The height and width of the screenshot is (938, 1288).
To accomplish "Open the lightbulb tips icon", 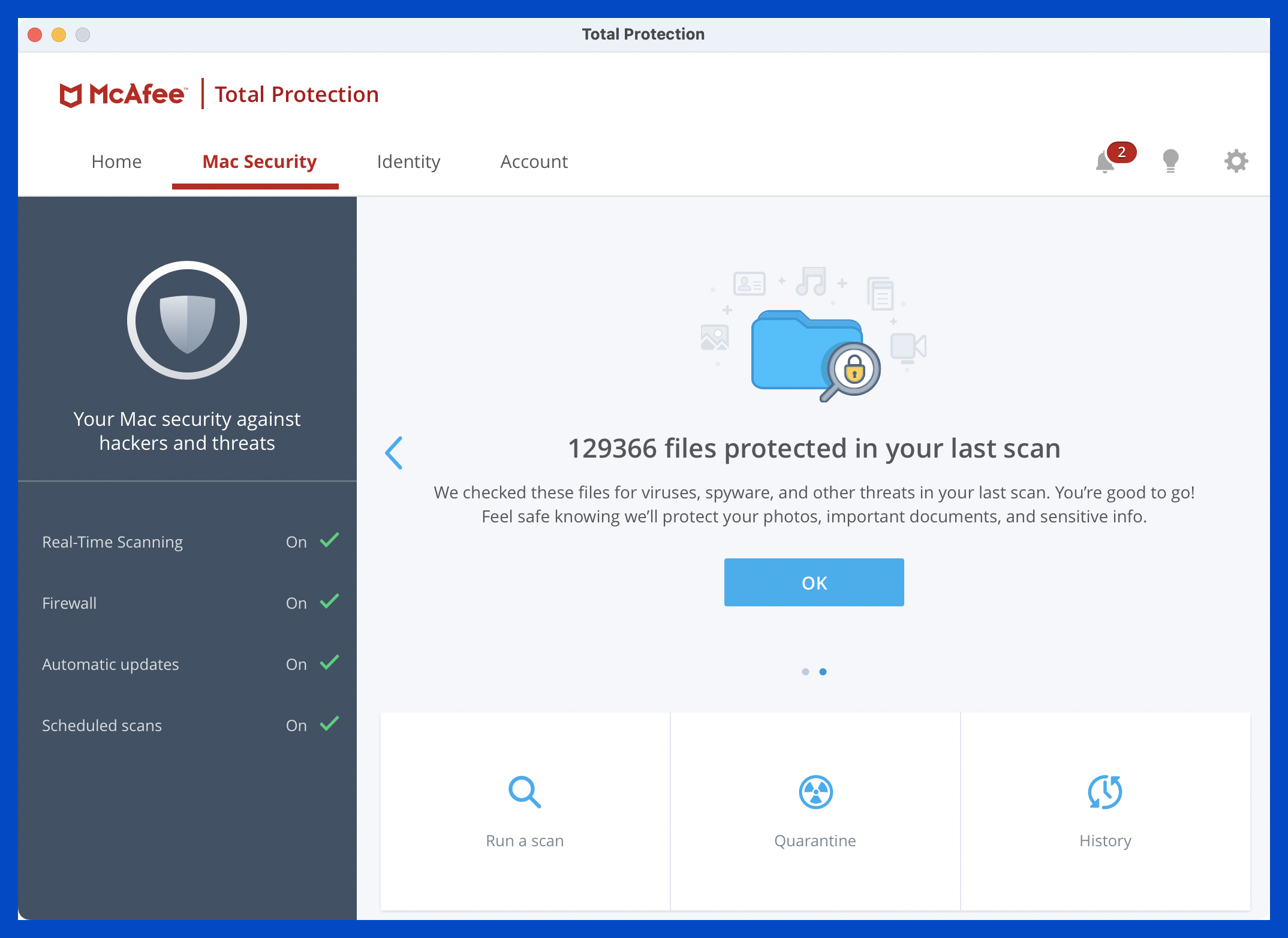I will [1170, 161].
